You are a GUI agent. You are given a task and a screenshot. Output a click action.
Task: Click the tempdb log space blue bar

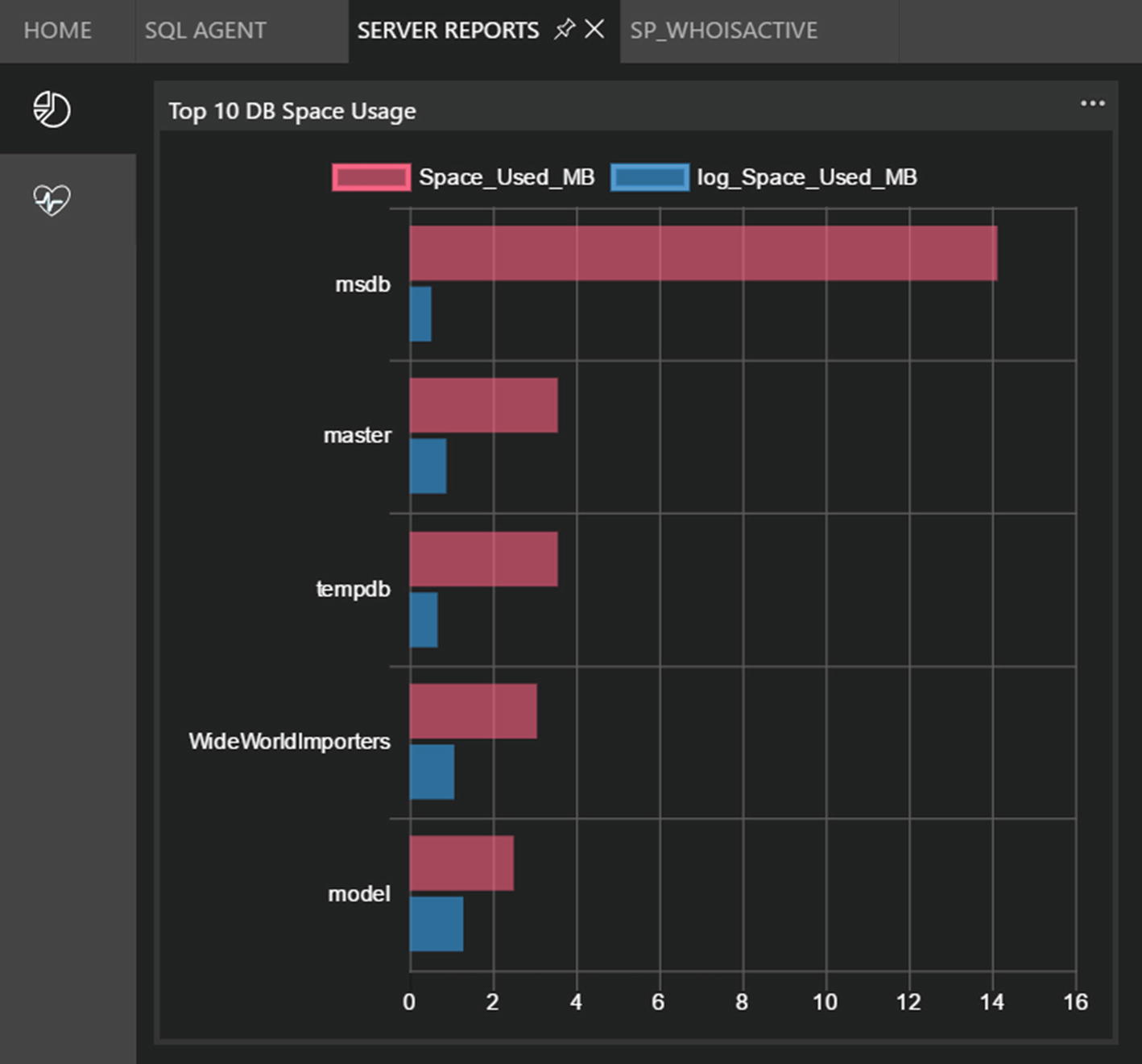click(x=424, y=620)
